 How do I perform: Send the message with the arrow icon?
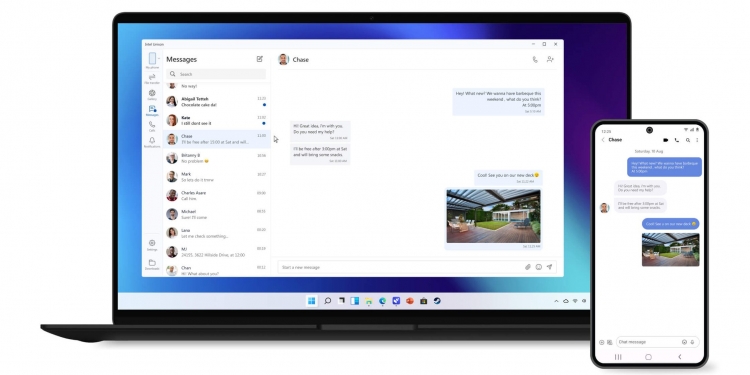click(549, 267)
